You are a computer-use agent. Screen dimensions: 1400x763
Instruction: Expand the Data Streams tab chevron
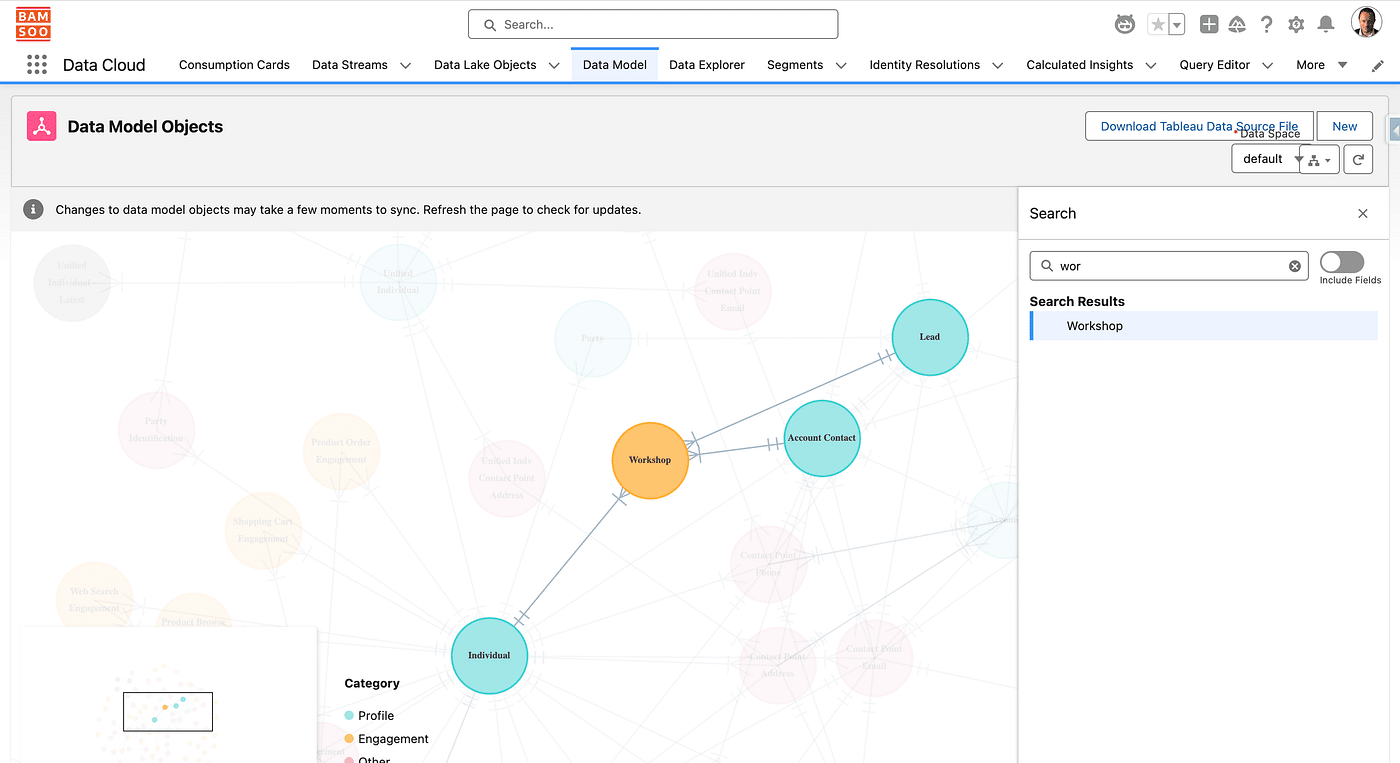(405, 66)
